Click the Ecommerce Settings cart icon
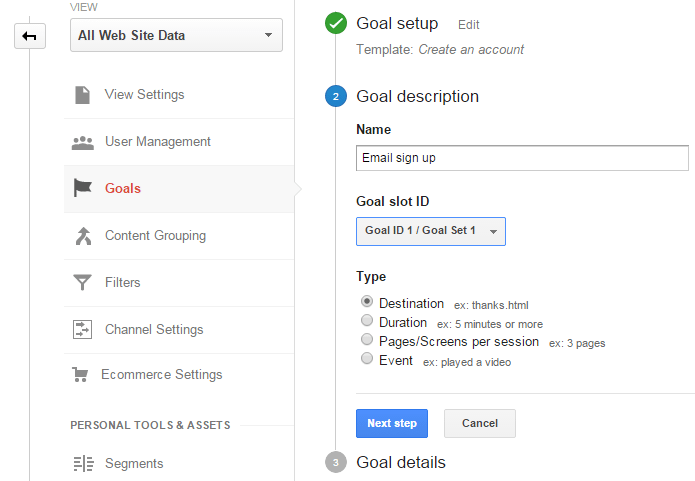Screen dimensions: 695x481 click(80, 375)
